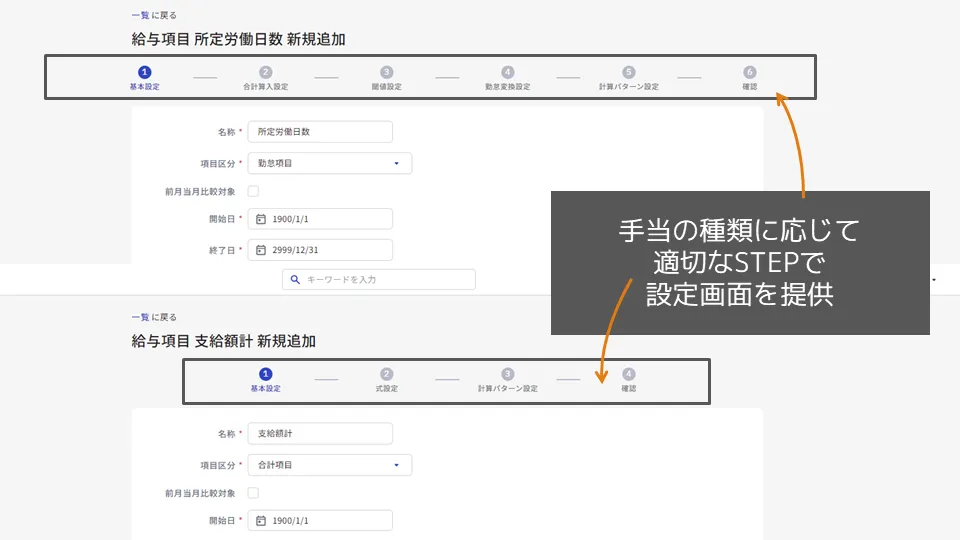Image resolution: width=960 pixels, height=540 pixels.
Task: Open calendar icon for 所定労働日数 開始日
Action: 261,219
